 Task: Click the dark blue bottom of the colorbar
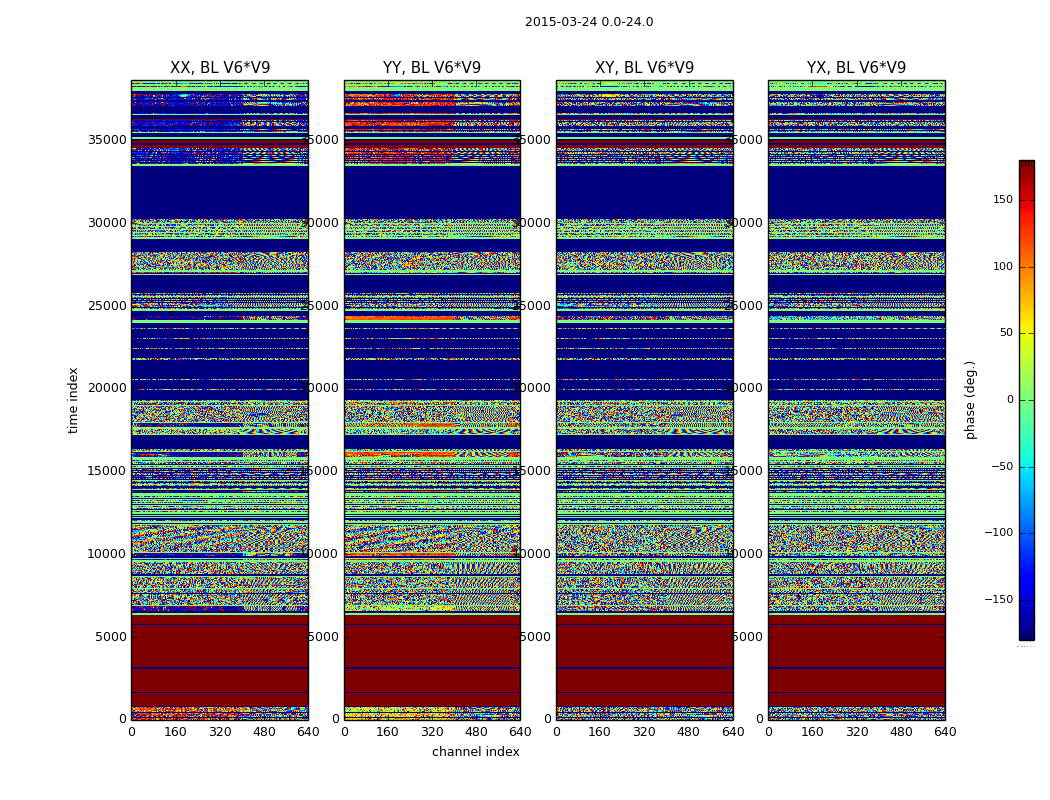[1026, 632]
